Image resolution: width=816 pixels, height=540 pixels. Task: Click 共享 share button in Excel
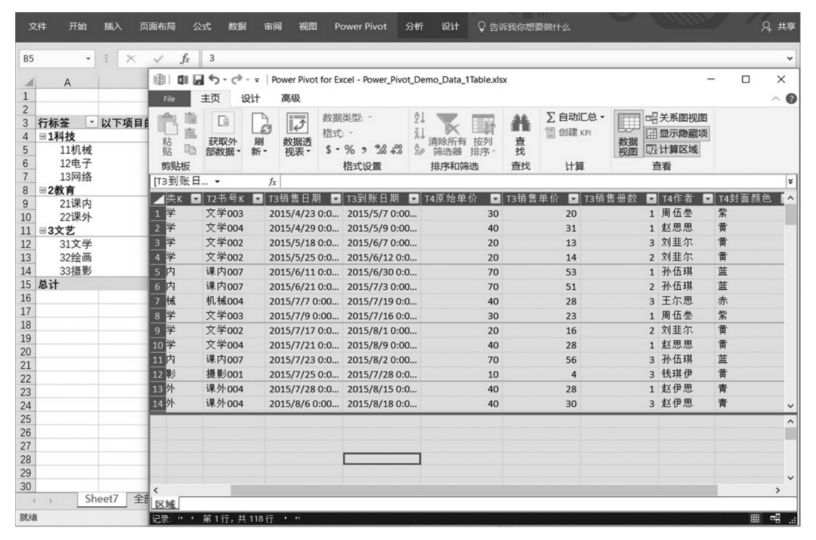779,27
